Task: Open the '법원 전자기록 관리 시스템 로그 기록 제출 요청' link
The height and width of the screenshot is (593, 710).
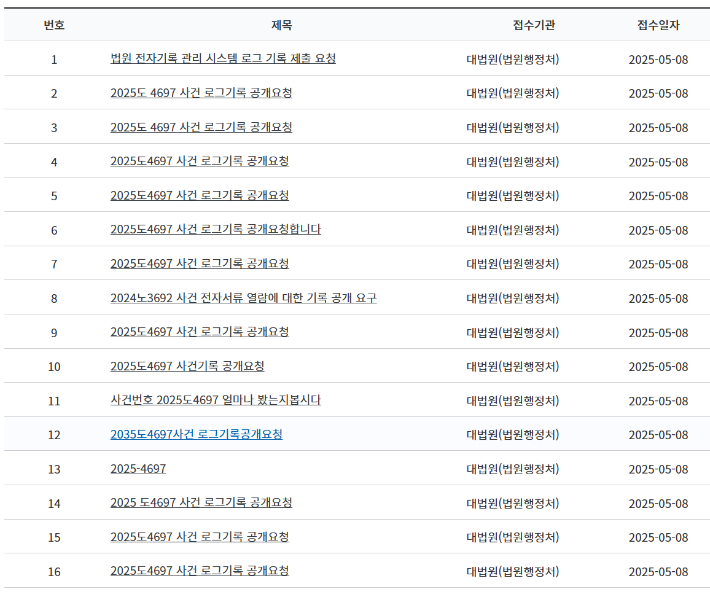Action: click(x=223, y=59)
